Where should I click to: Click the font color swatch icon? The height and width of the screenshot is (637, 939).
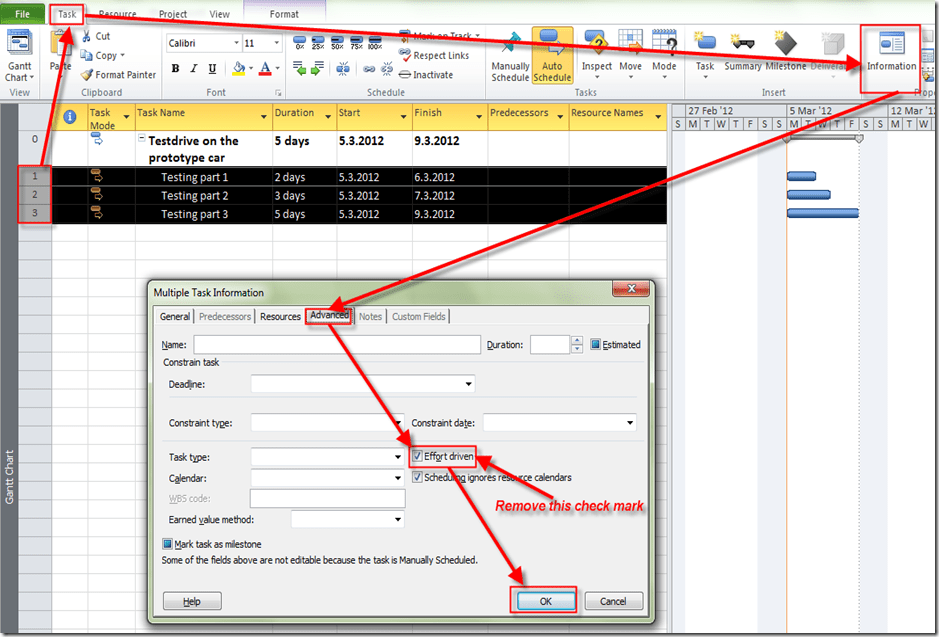coord(265,69)
